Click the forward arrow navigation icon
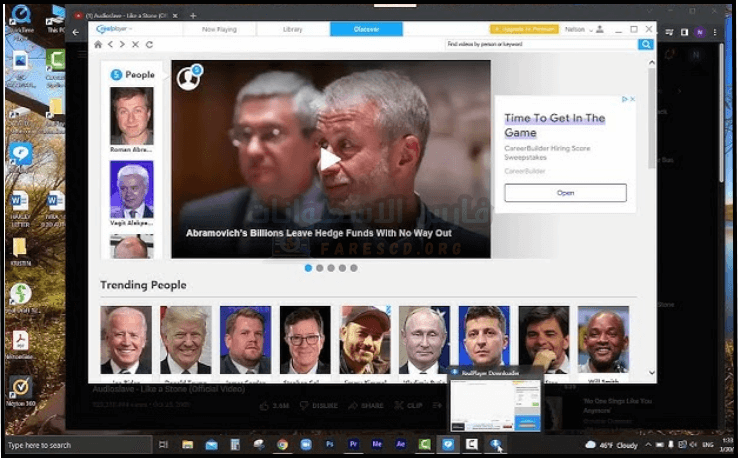The image size is (738, 458). (123, 45)
